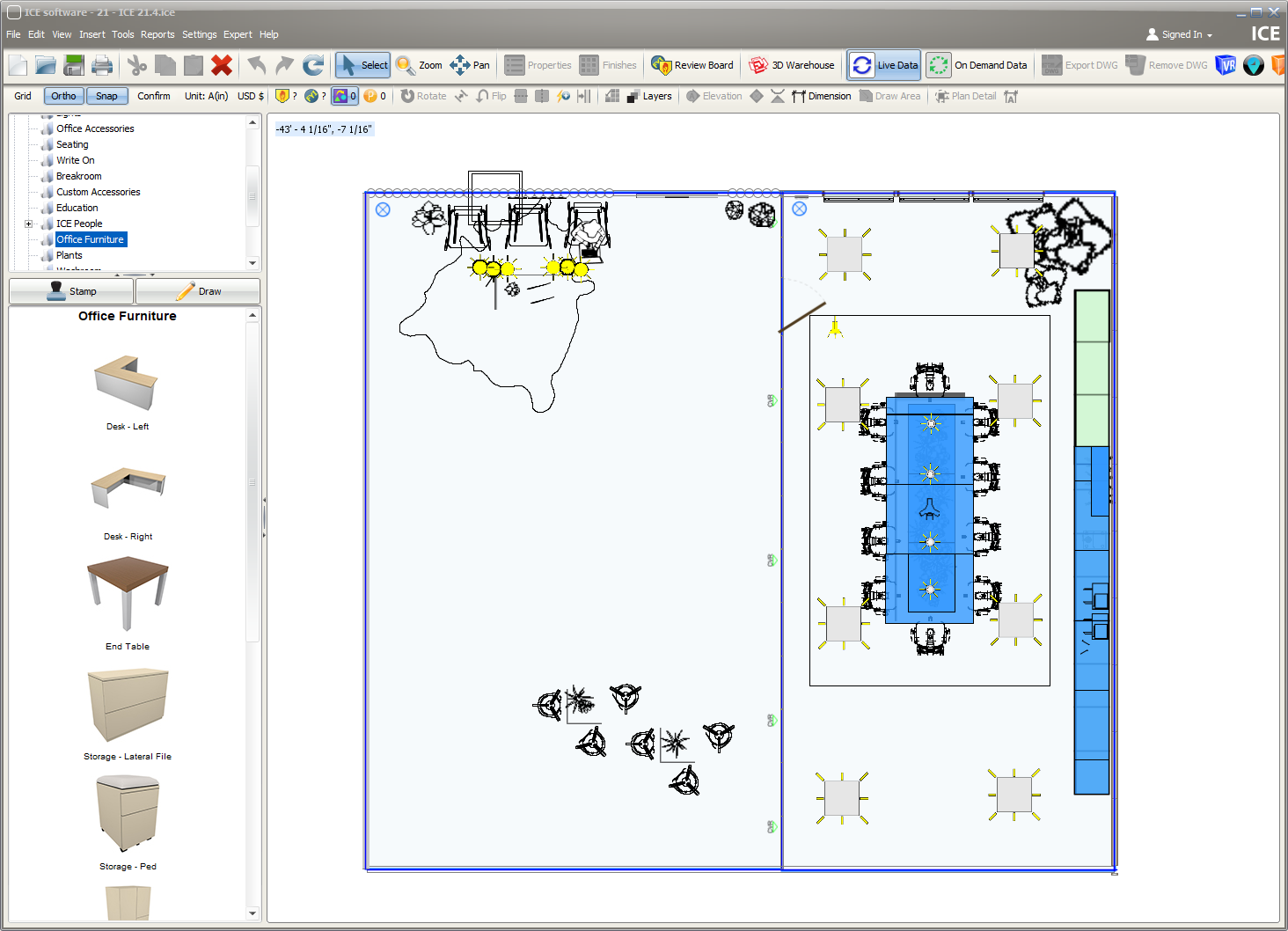The width and height of the screenshot is (1288, 931).
Task: Click the blue Refresh arrow icon
Action: point(313,65)
